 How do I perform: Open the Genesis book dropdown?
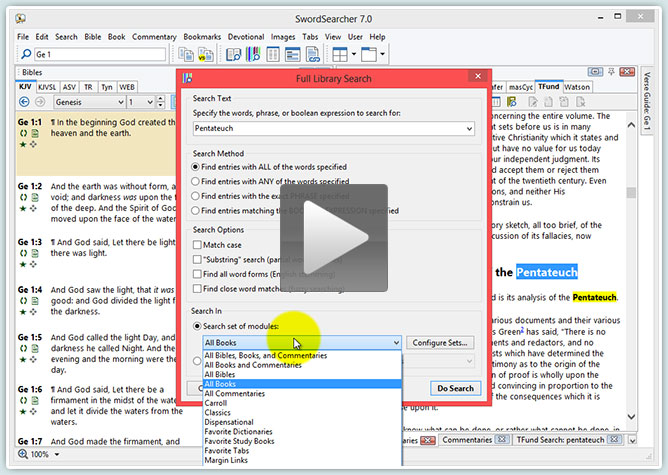[121, 102]
